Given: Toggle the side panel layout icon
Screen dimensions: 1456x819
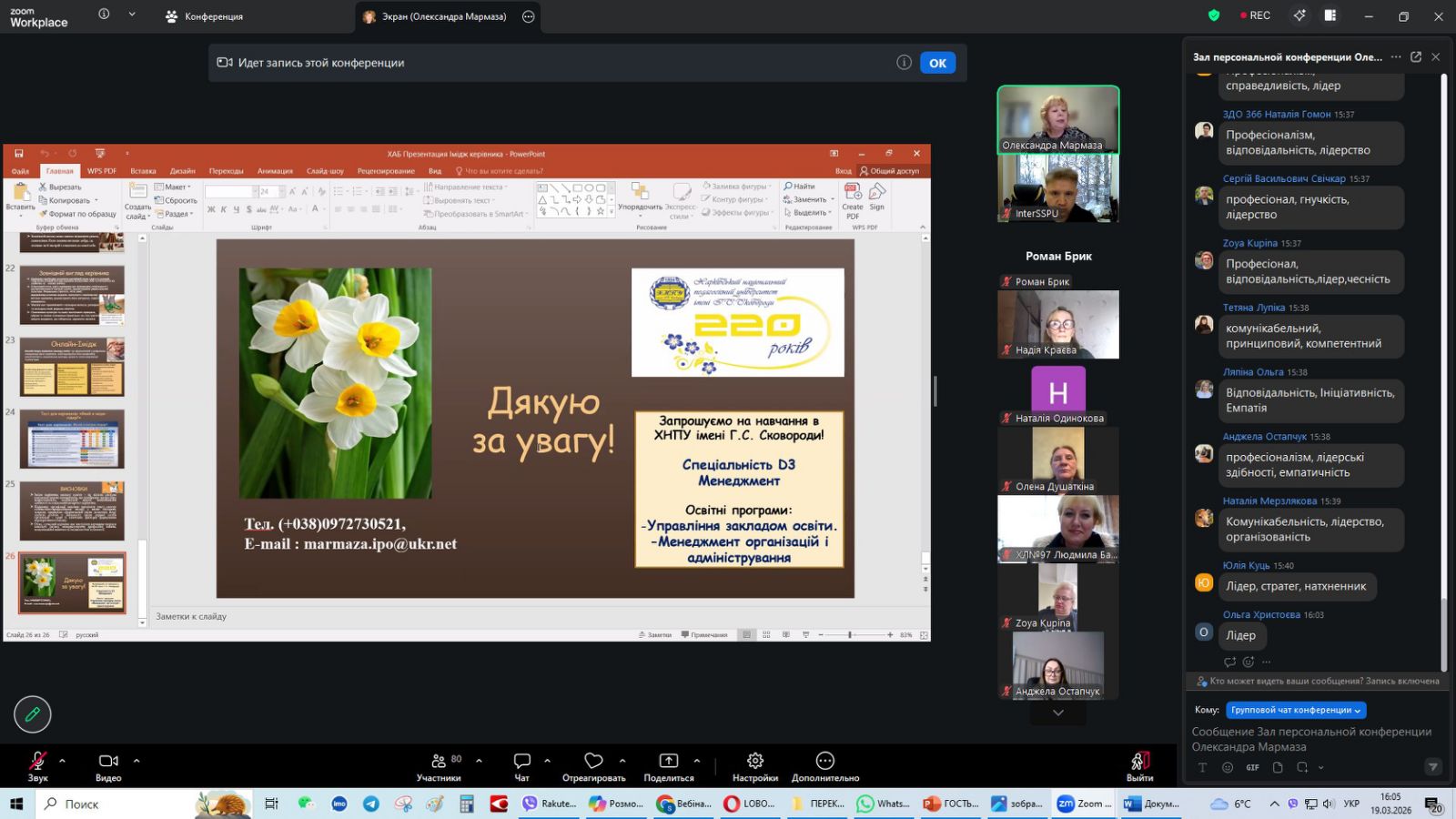Looking at the screenshot, I should [1330, 15].
